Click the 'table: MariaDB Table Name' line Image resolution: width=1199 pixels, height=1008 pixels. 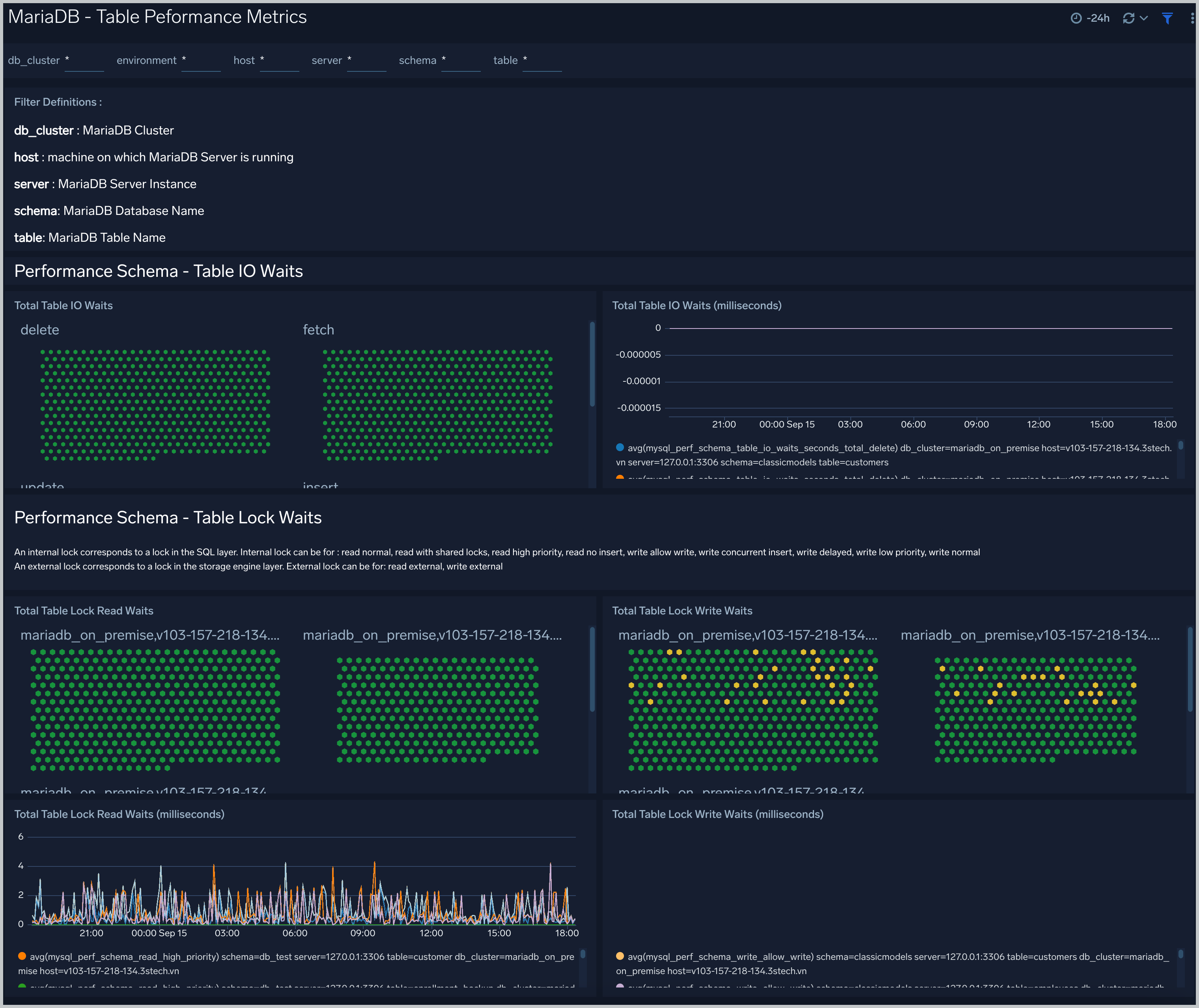tap(90, 238)
